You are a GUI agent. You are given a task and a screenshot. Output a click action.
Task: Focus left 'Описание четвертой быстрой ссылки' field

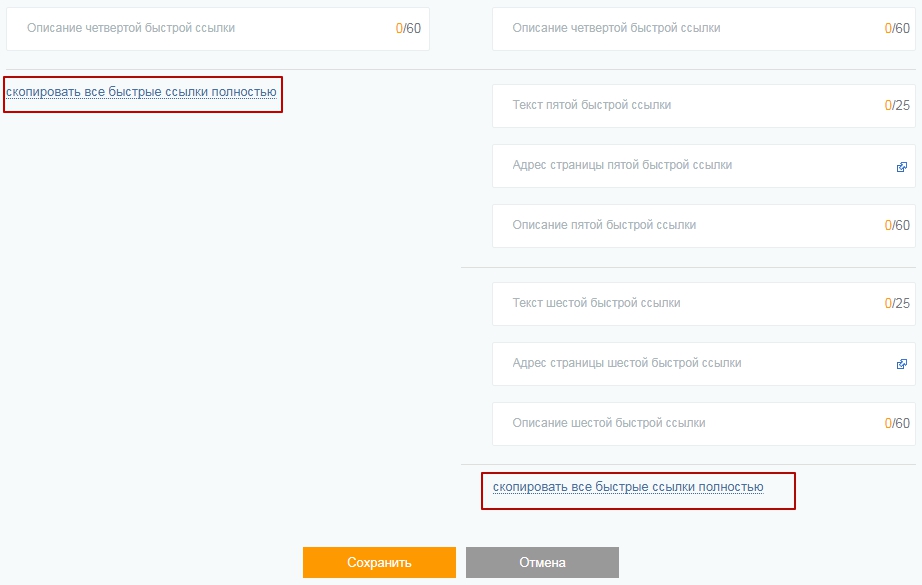click(x=200, y=29)
